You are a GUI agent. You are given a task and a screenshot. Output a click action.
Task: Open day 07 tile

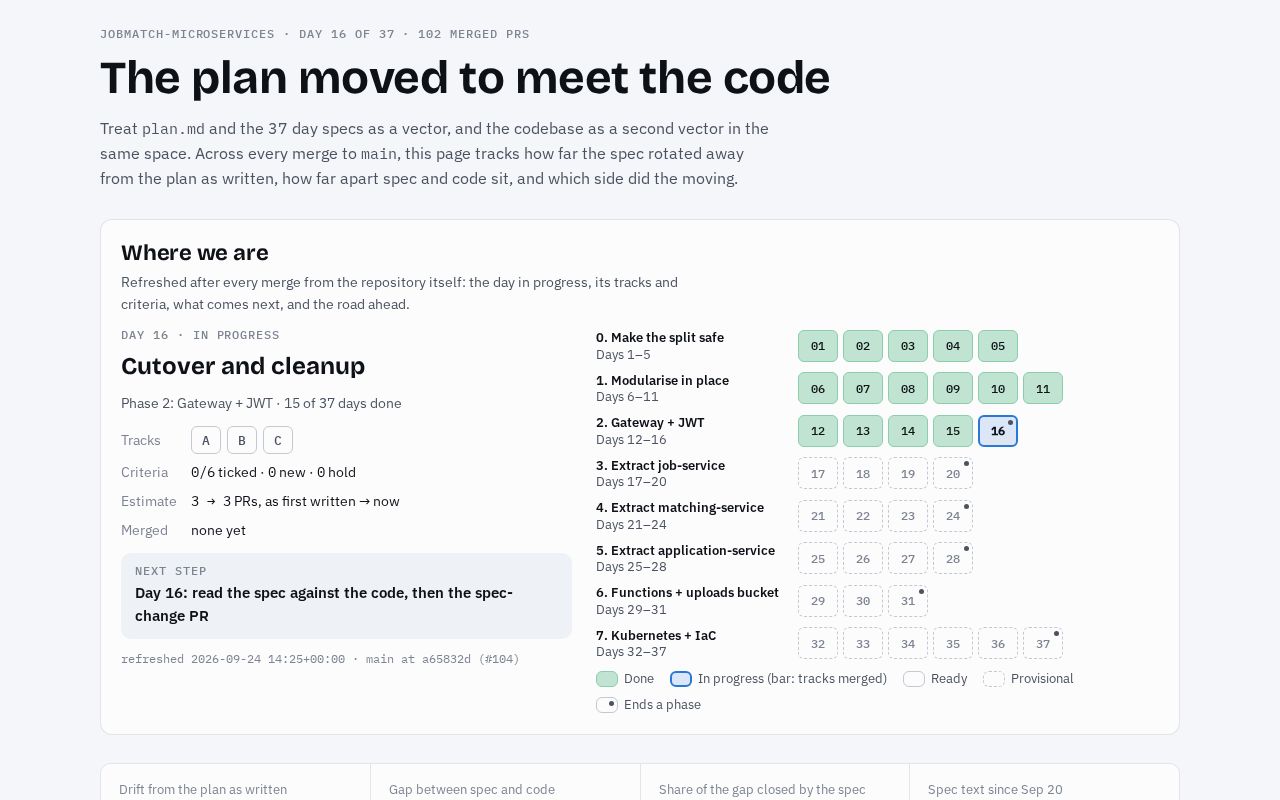(x=863, y=388)
